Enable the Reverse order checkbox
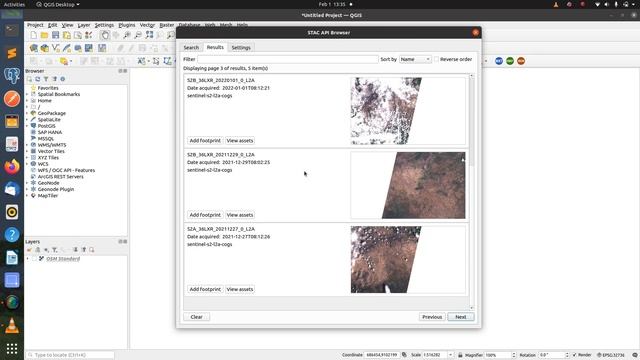The width and height of the screenshot is (640, 360). pyautogui.click(x=436, y=60)
